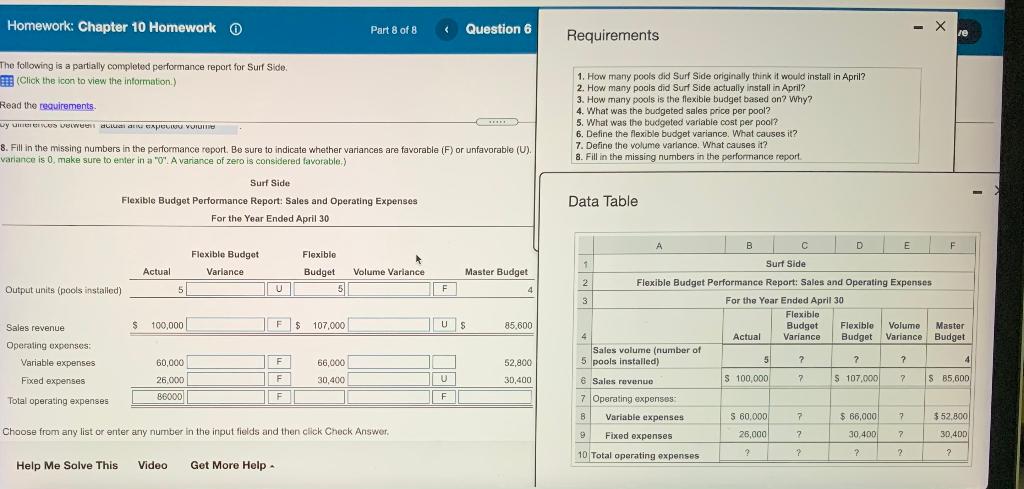1024x489 pixels.
Task: Click requirement 6 'Define the flexible budget variance'
Action: (687, 134)
